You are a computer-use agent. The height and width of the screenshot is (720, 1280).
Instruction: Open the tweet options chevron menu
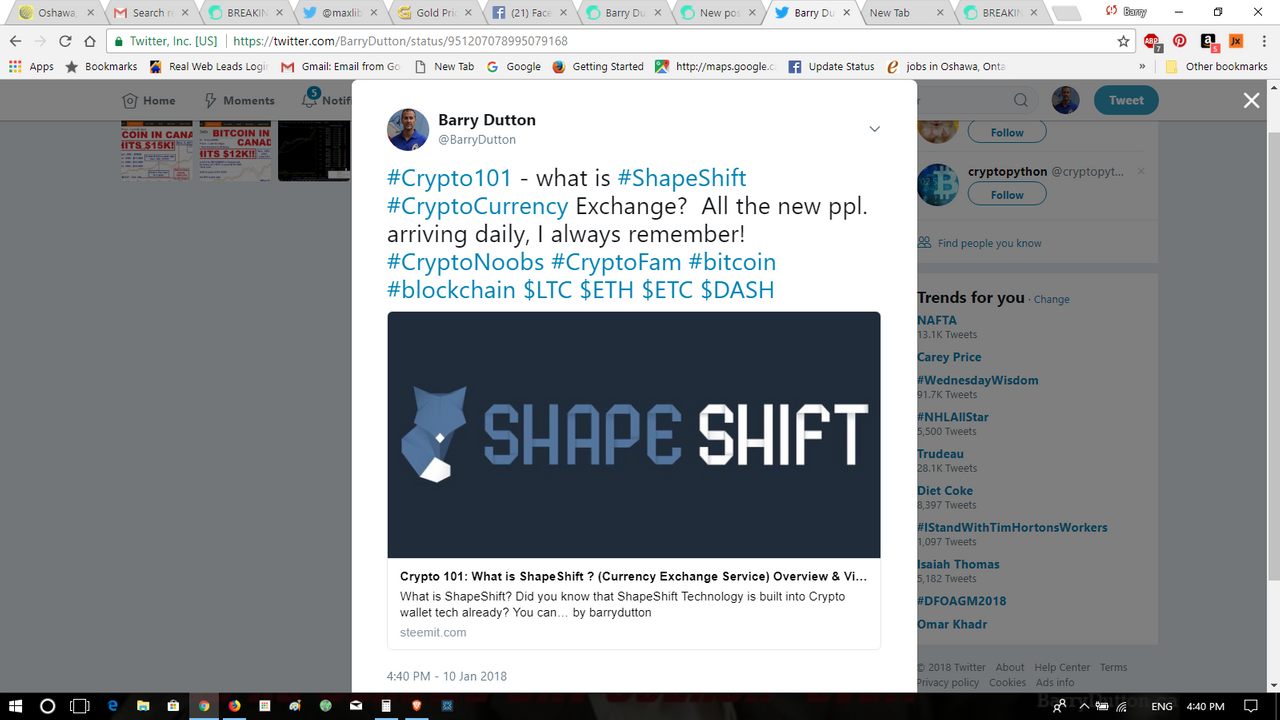[874, 129]
